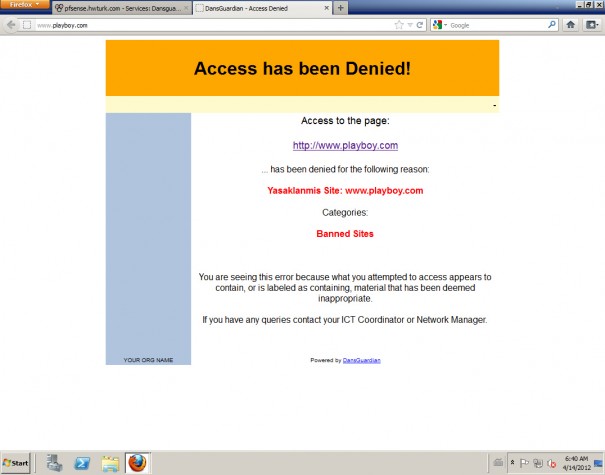Open the clock showing 6:40 AM
The image size is (605, 475).
(x=576, y=463)
